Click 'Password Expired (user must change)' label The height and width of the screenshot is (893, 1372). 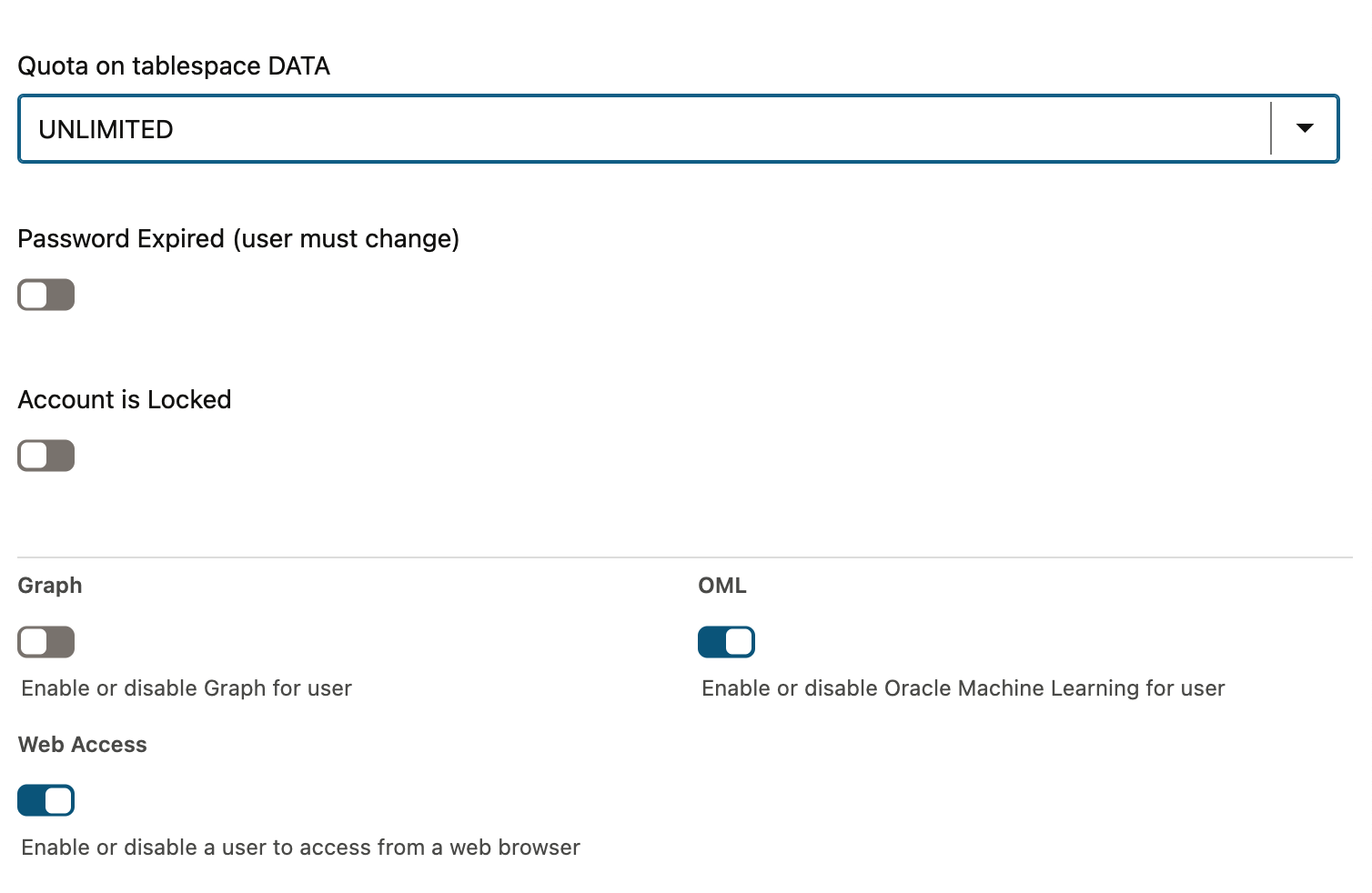(238, 238)
